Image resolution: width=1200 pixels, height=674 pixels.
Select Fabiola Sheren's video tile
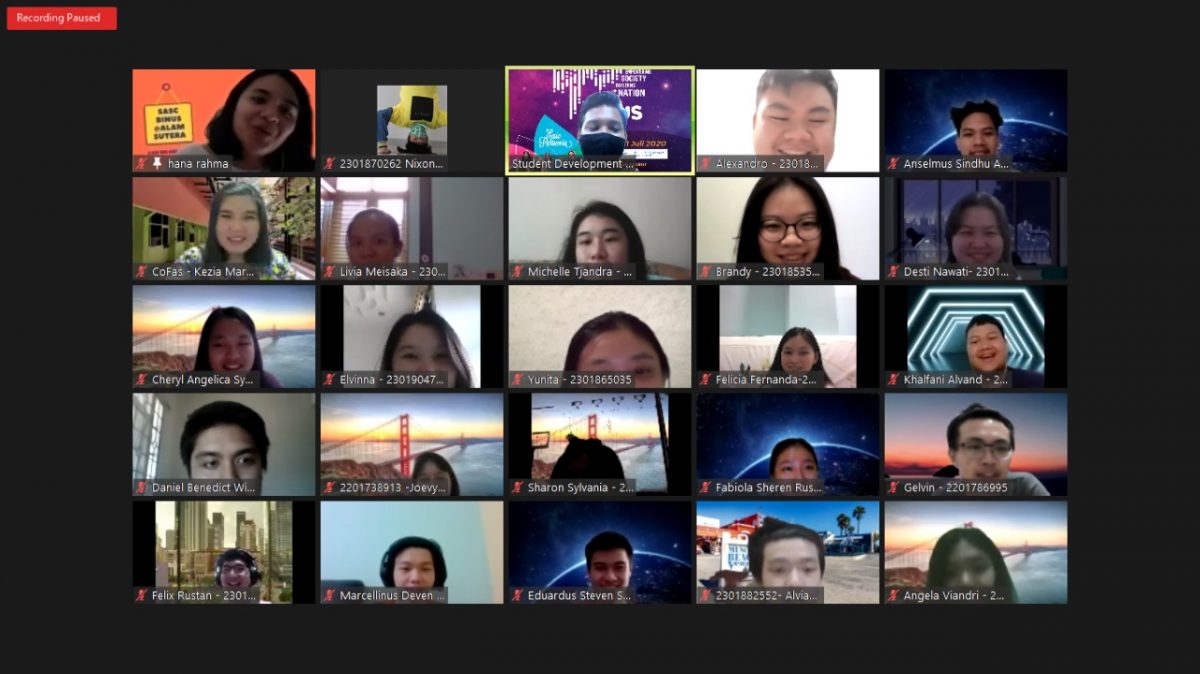788,444
